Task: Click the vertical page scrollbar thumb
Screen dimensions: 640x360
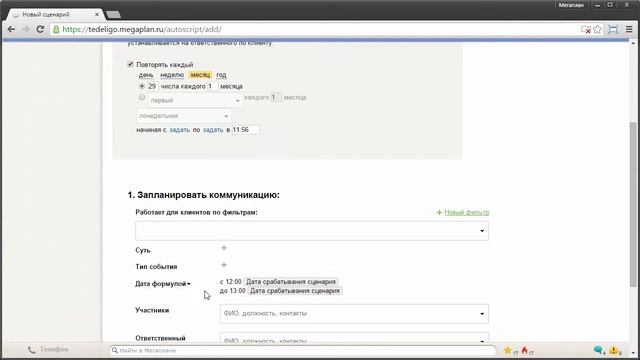Action: coord(633,204)
